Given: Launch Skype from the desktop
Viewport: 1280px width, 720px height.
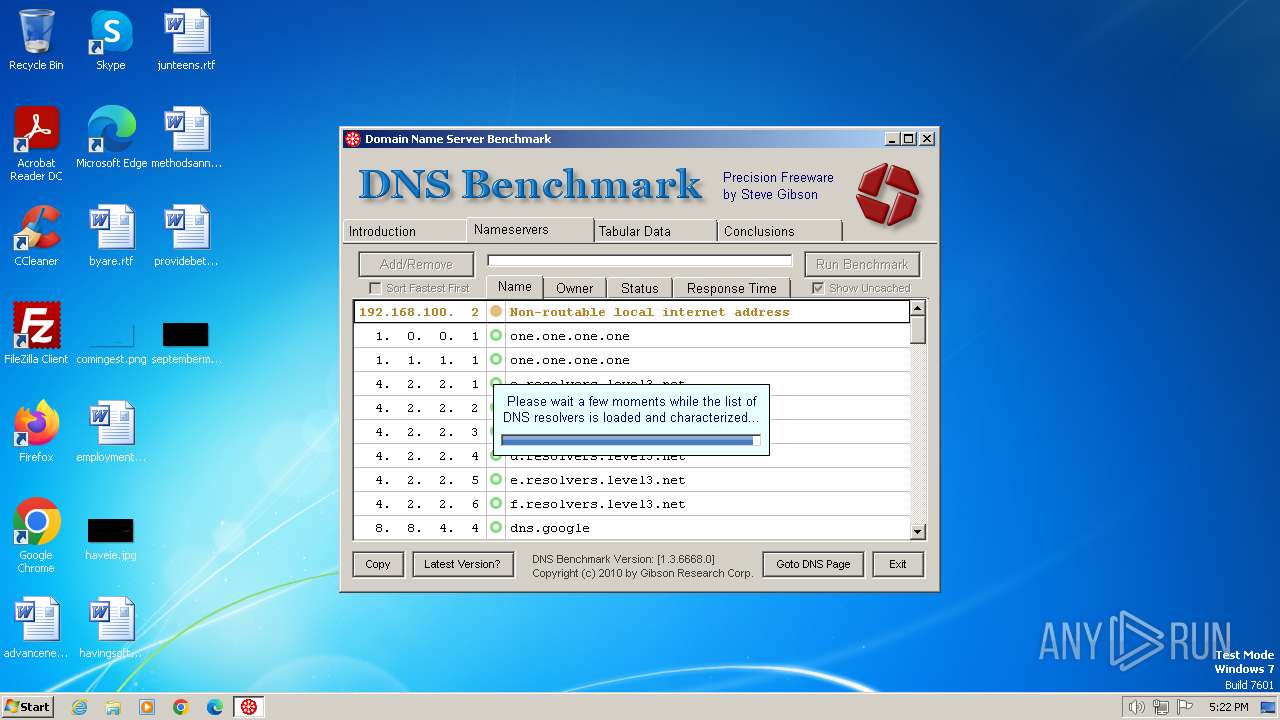Looking at the screenshot, I should (111, 40).
